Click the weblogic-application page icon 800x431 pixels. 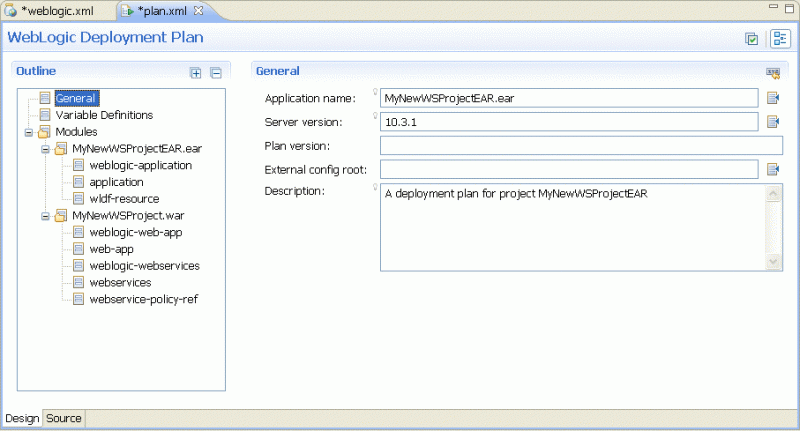[78, 165]
